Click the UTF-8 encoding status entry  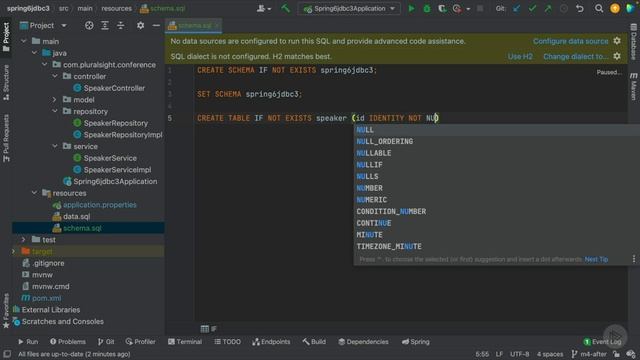(520, 354)
